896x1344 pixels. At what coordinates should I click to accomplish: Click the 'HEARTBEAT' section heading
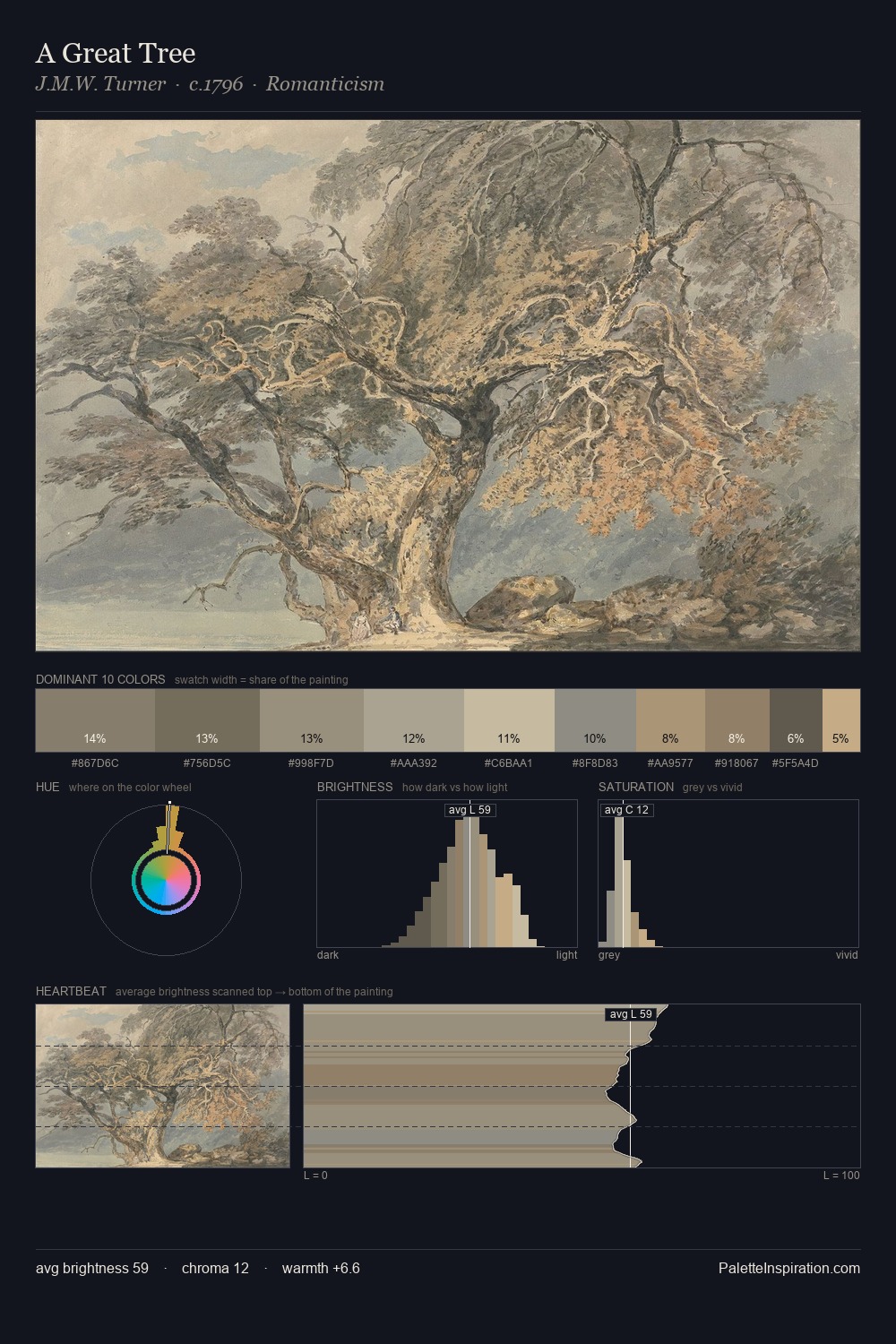coord(71,991)
